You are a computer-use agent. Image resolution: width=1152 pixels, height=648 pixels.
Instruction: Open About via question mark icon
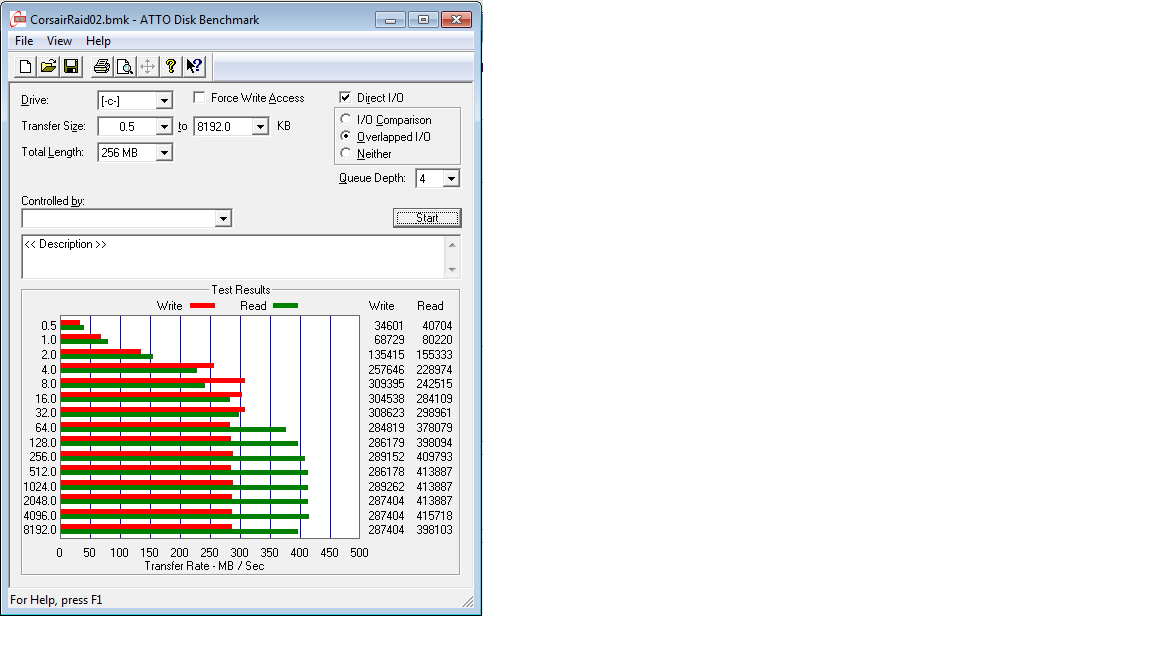point(171,67)
